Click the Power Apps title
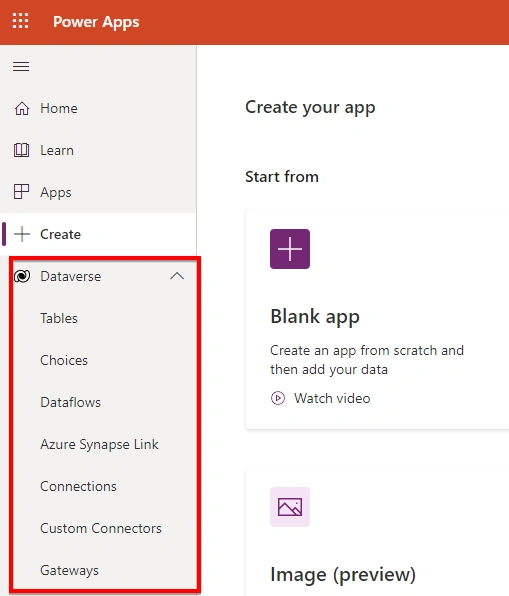This screenshot has height=596, width=509. 96,22
